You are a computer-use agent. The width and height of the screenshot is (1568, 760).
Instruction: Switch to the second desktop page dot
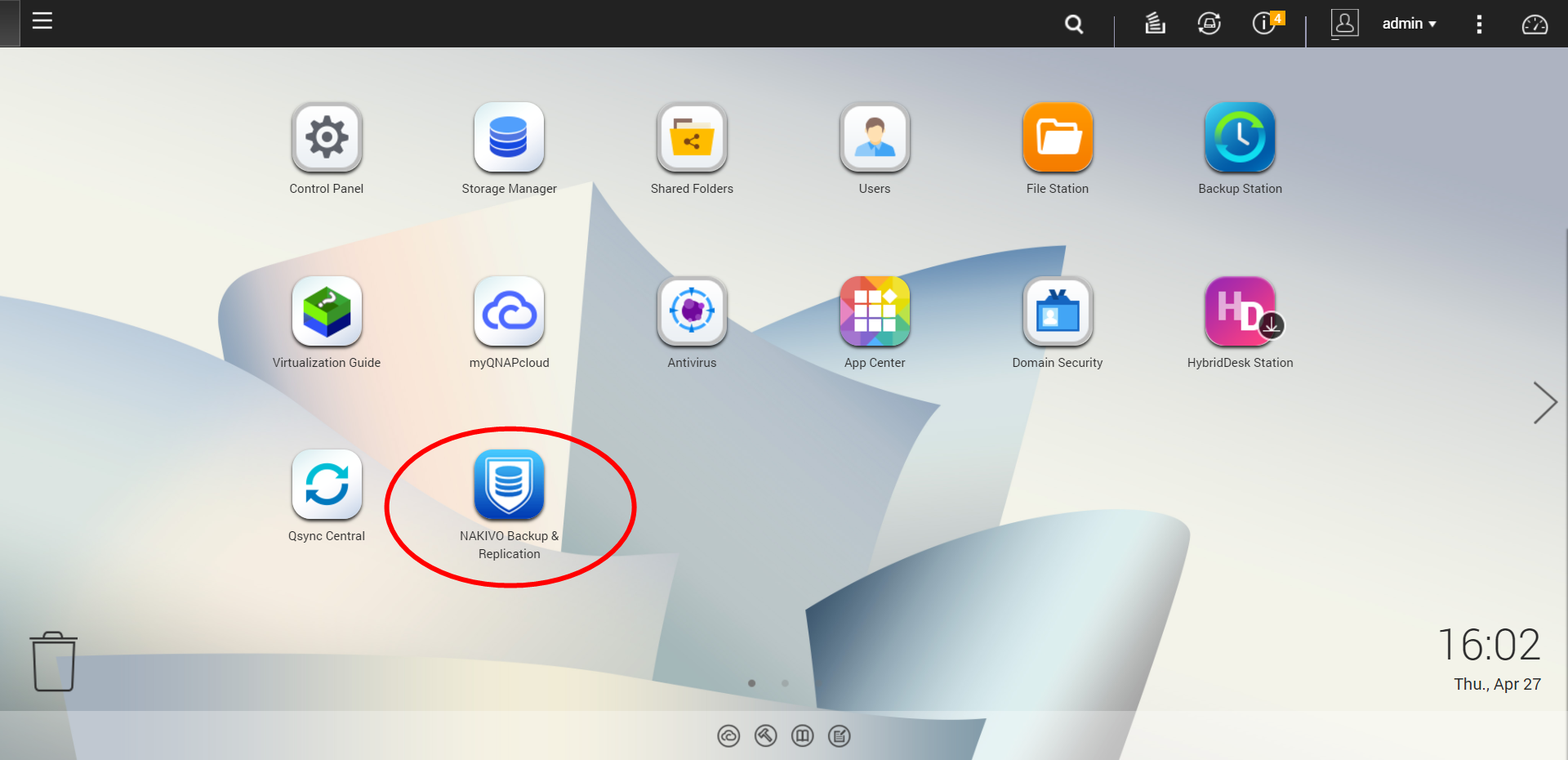coord(785,683)
